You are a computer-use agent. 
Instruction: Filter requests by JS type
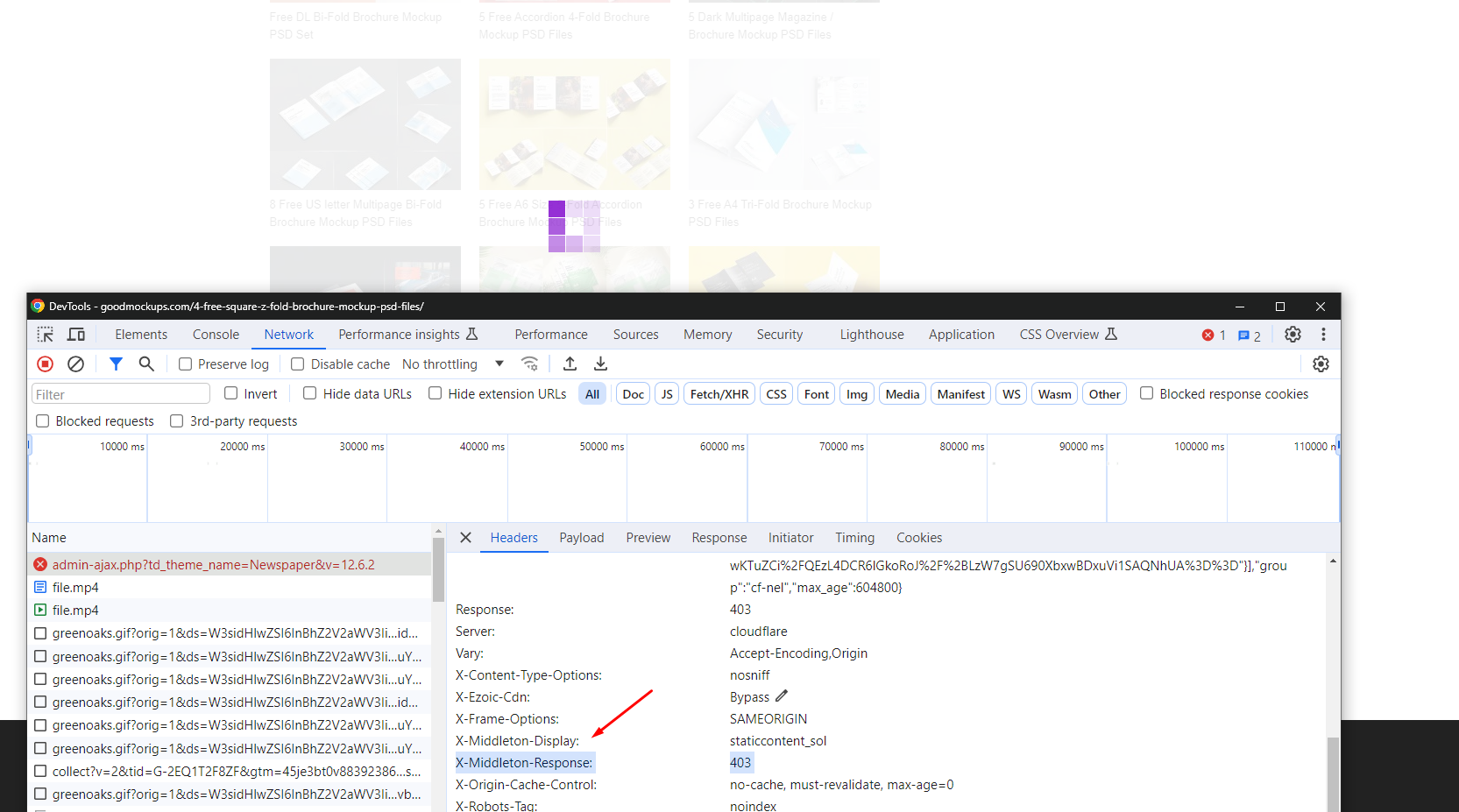click(x=667, y=394)
